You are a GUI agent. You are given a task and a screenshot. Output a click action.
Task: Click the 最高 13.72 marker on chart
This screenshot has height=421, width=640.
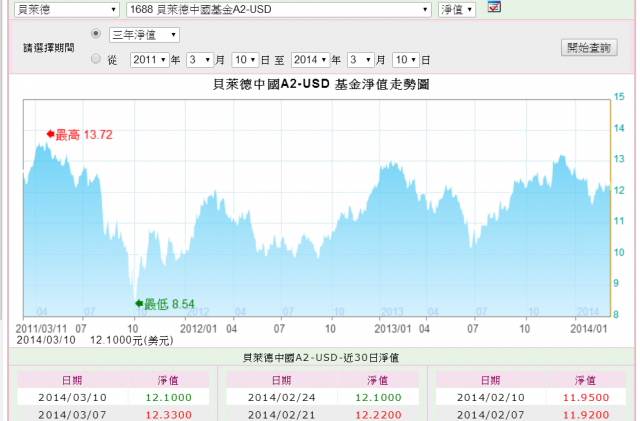pos(79,135)
